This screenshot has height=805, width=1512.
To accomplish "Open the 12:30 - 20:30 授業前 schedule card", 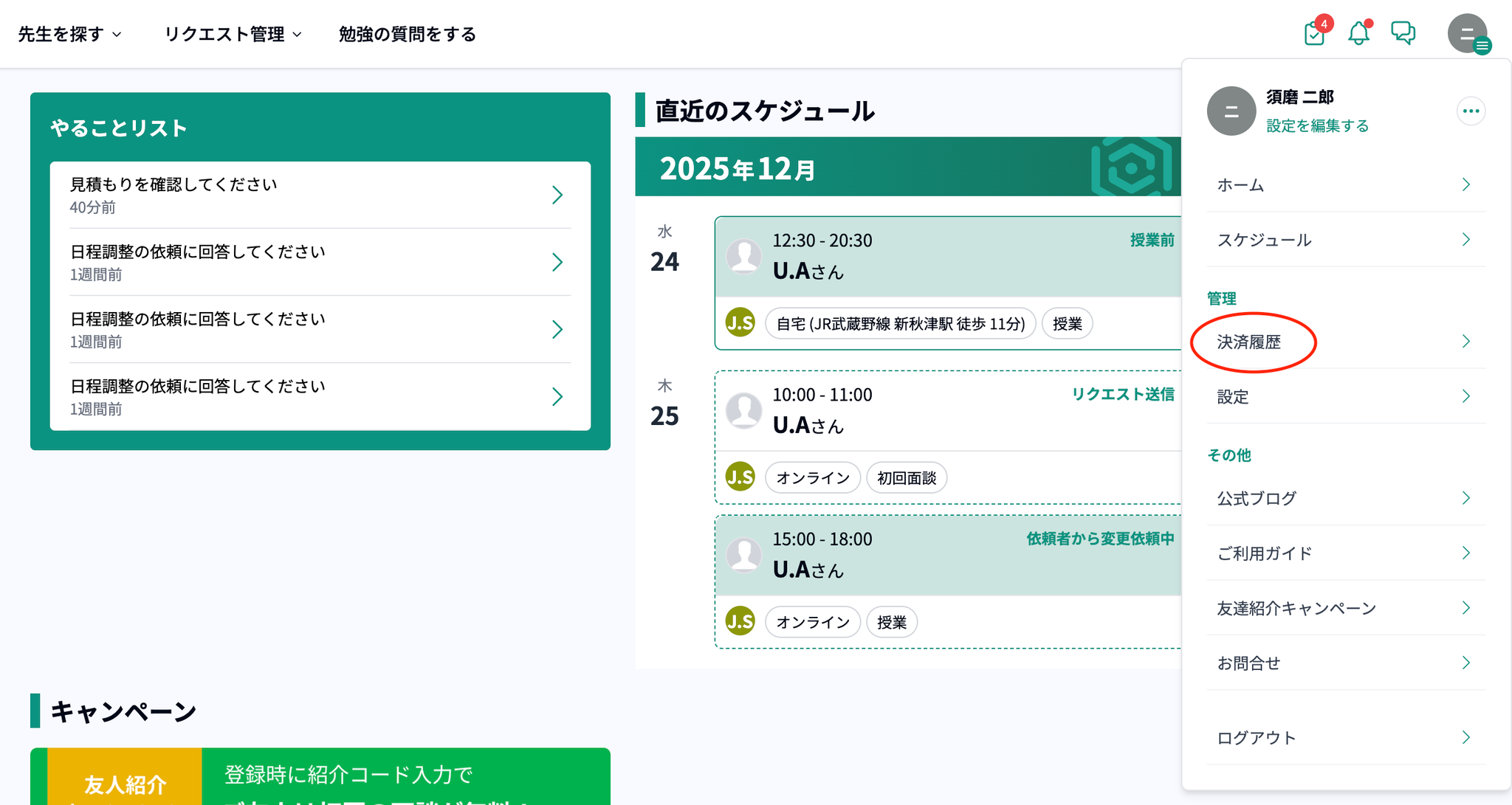I will click(x=945, y=257).
